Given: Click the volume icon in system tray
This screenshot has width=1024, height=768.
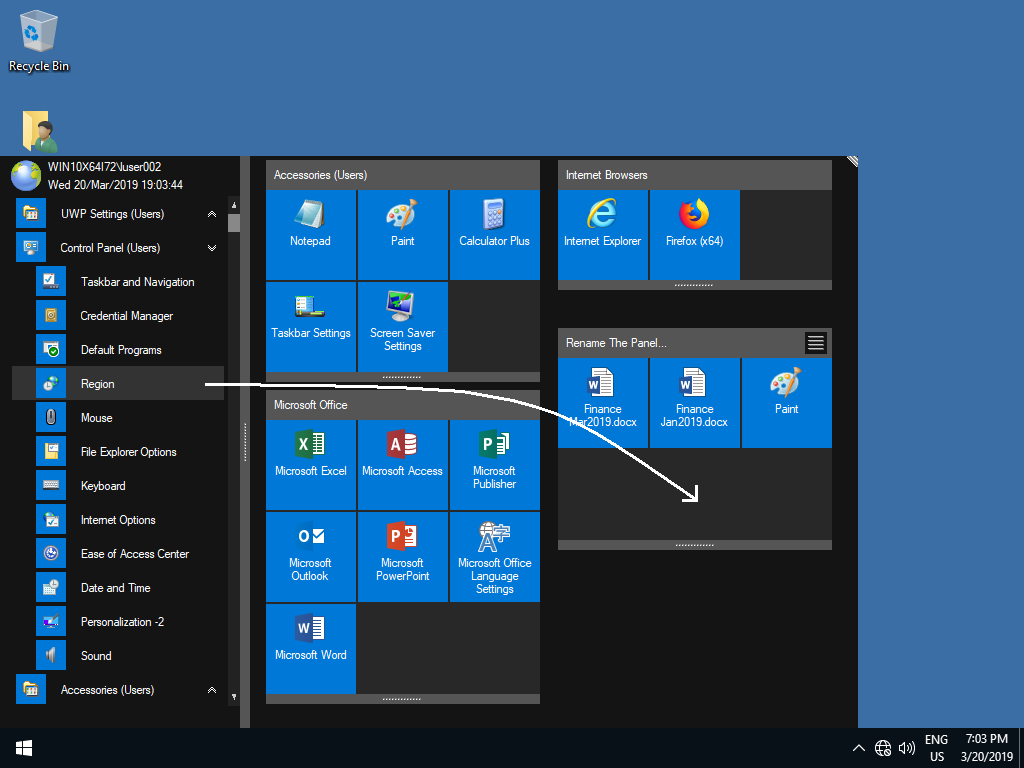Looking at the screenshot, I should (x=907, y=748).
